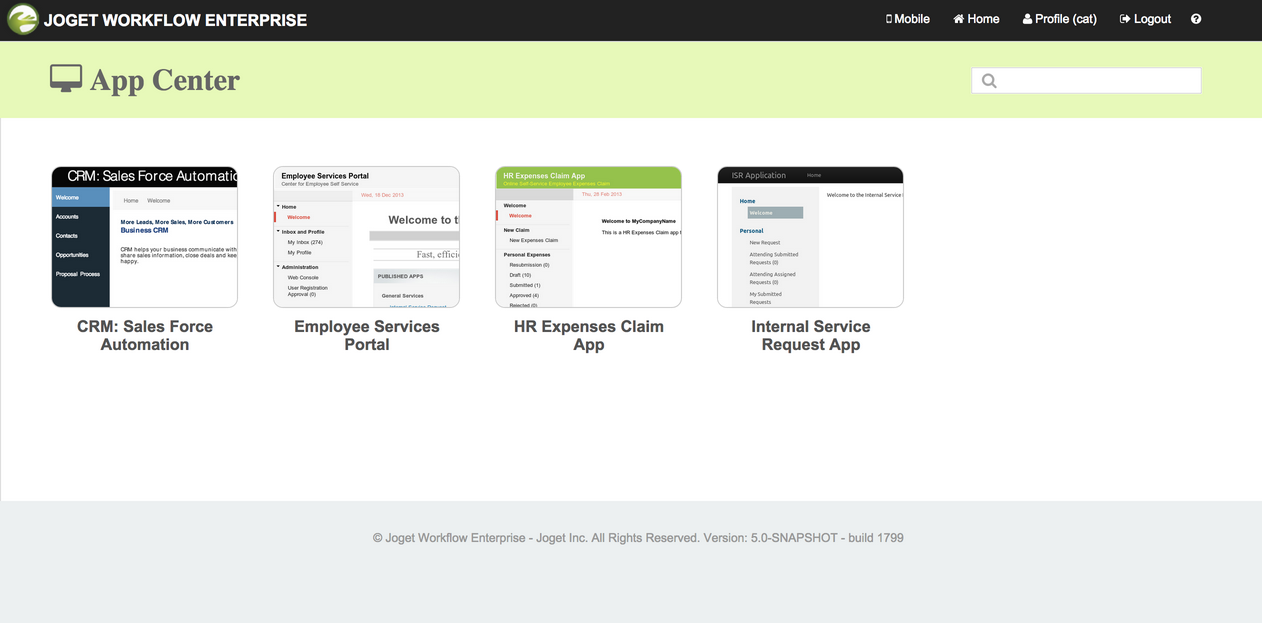Viewport: 1262px width, 623px height.
Task: Click Employee Services Portal title
Action: pos(367,335)
